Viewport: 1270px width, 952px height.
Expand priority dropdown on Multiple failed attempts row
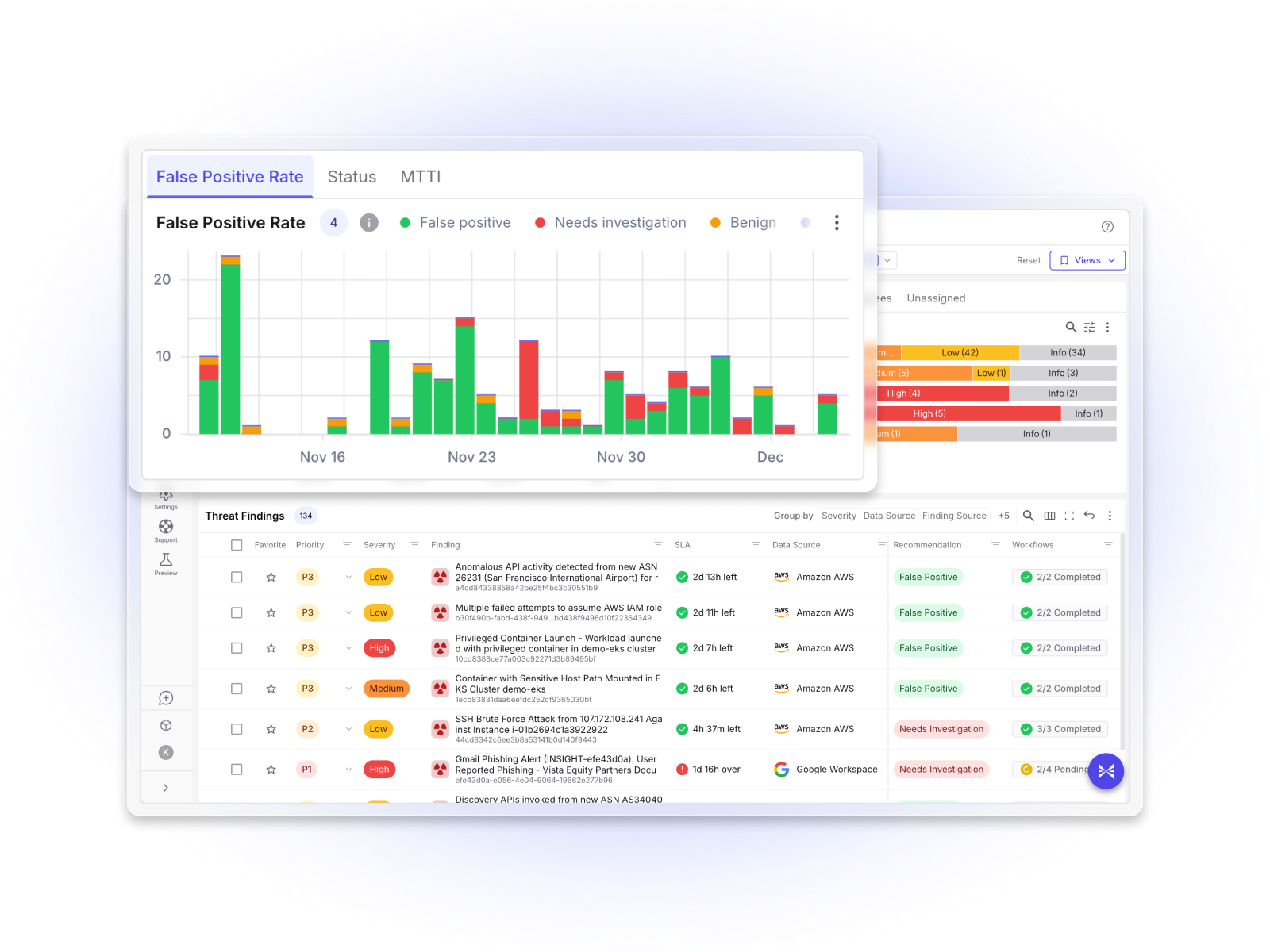coord(348,612)
